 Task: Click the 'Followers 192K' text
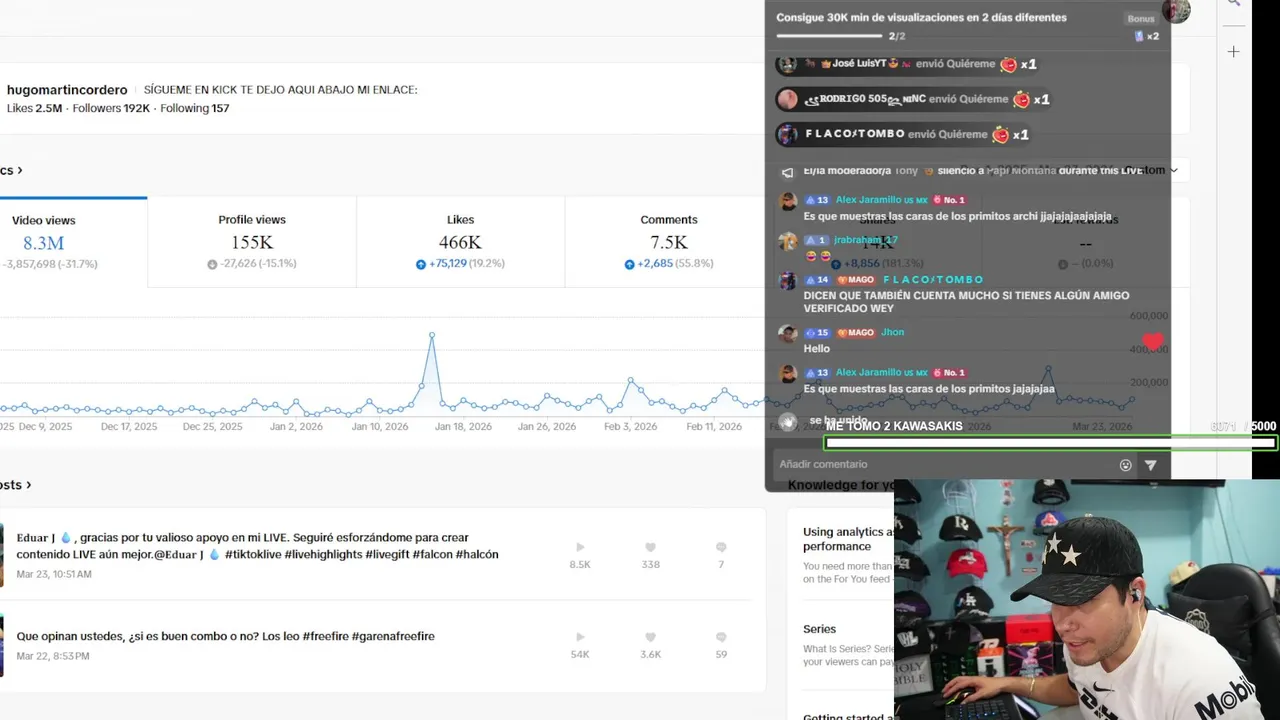[111, 108]
